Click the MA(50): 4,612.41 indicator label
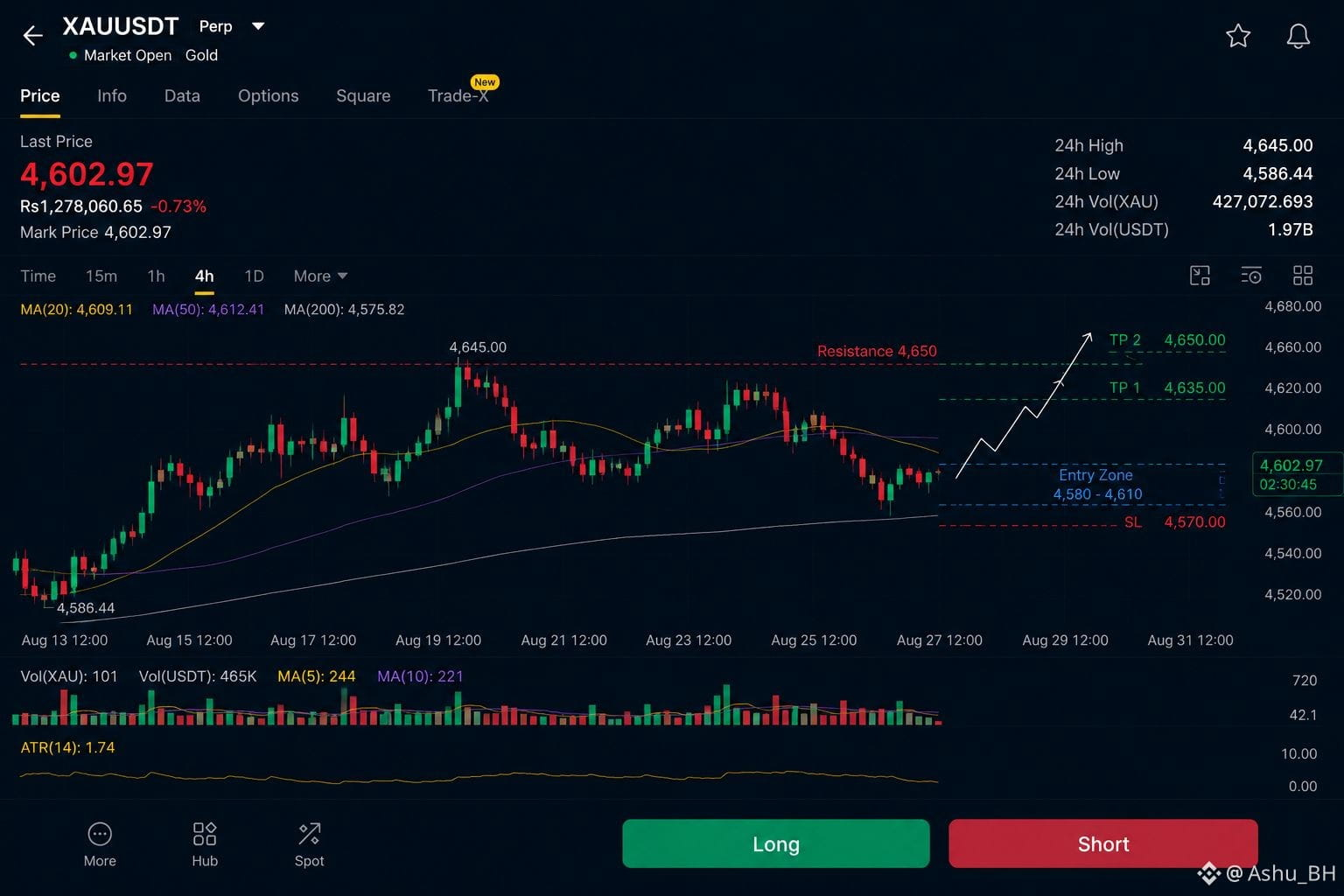The image size is (1344, 896). [208, 310]
